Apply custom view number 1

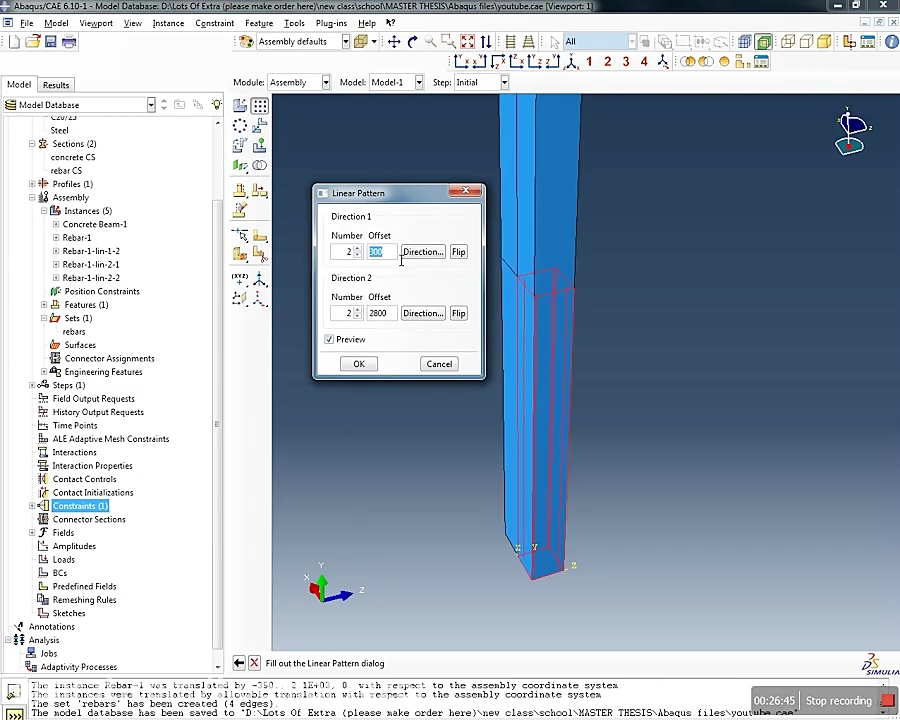589,62
